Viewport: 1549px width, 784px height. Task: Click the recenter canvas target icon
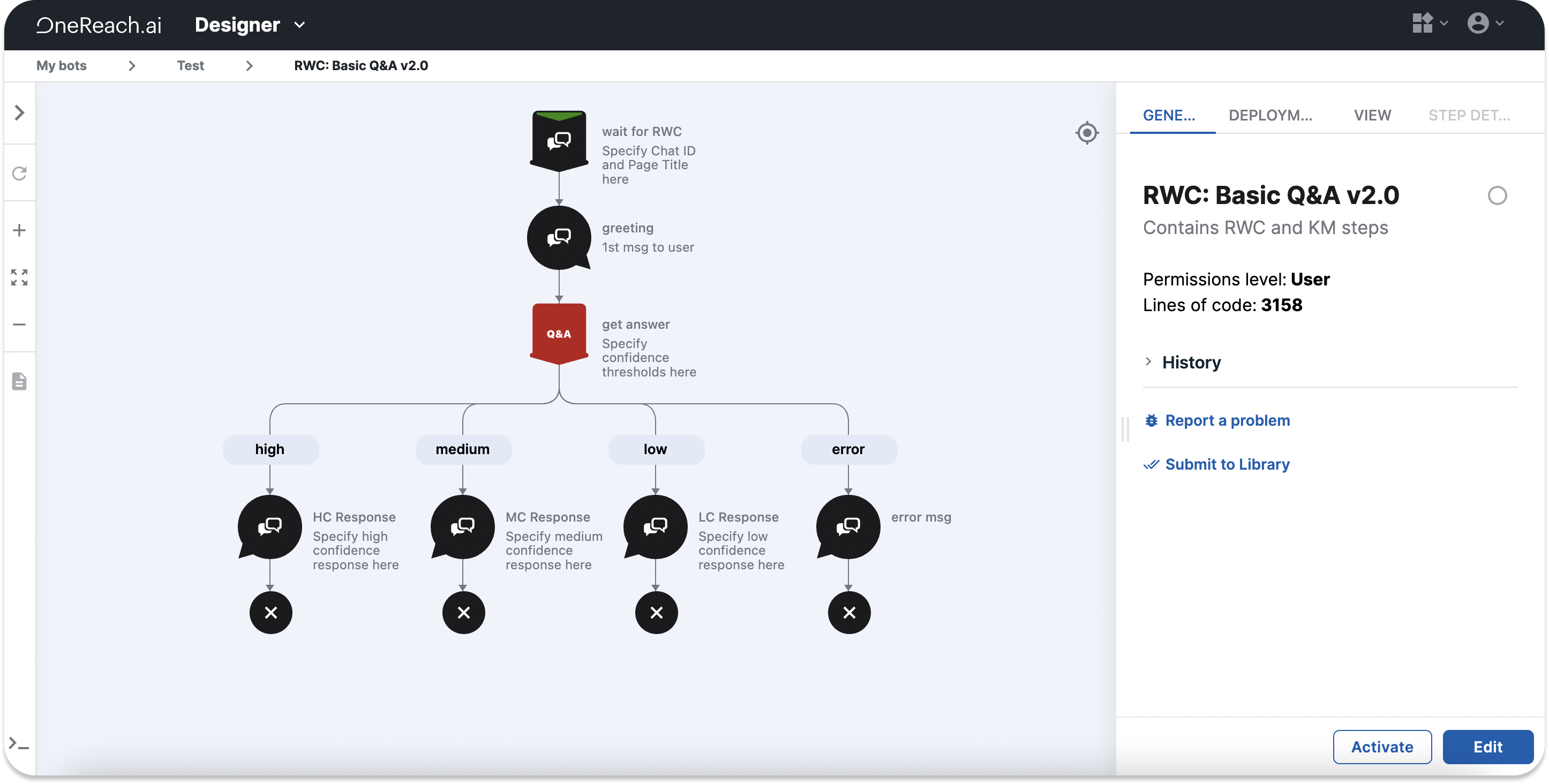(x=1087, y=132)
